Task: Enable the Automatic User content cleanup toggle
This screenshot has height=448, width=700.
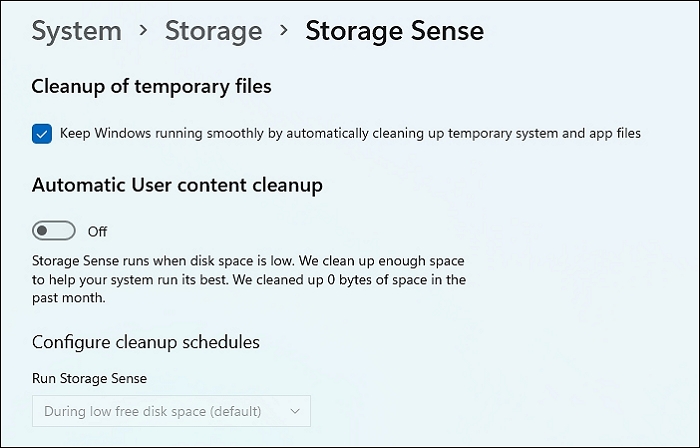Action: 54,231
